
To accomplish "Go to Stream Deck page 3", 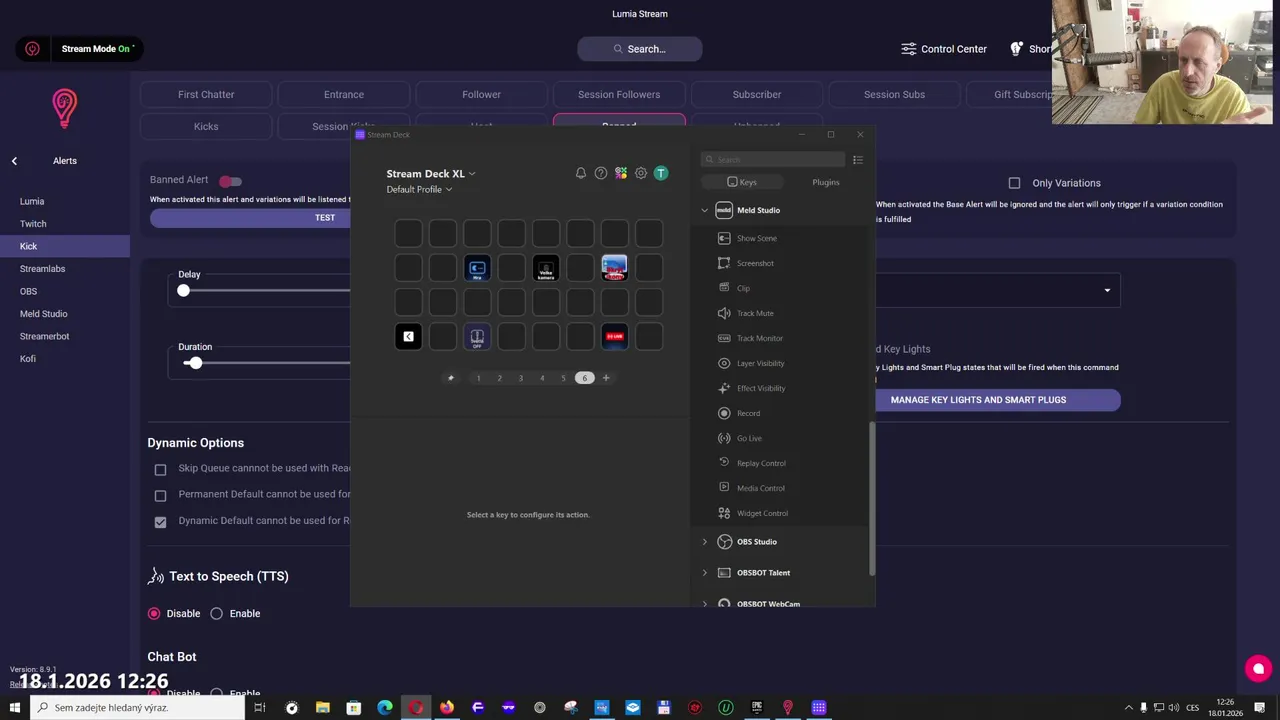I will (x=521, y=378).
